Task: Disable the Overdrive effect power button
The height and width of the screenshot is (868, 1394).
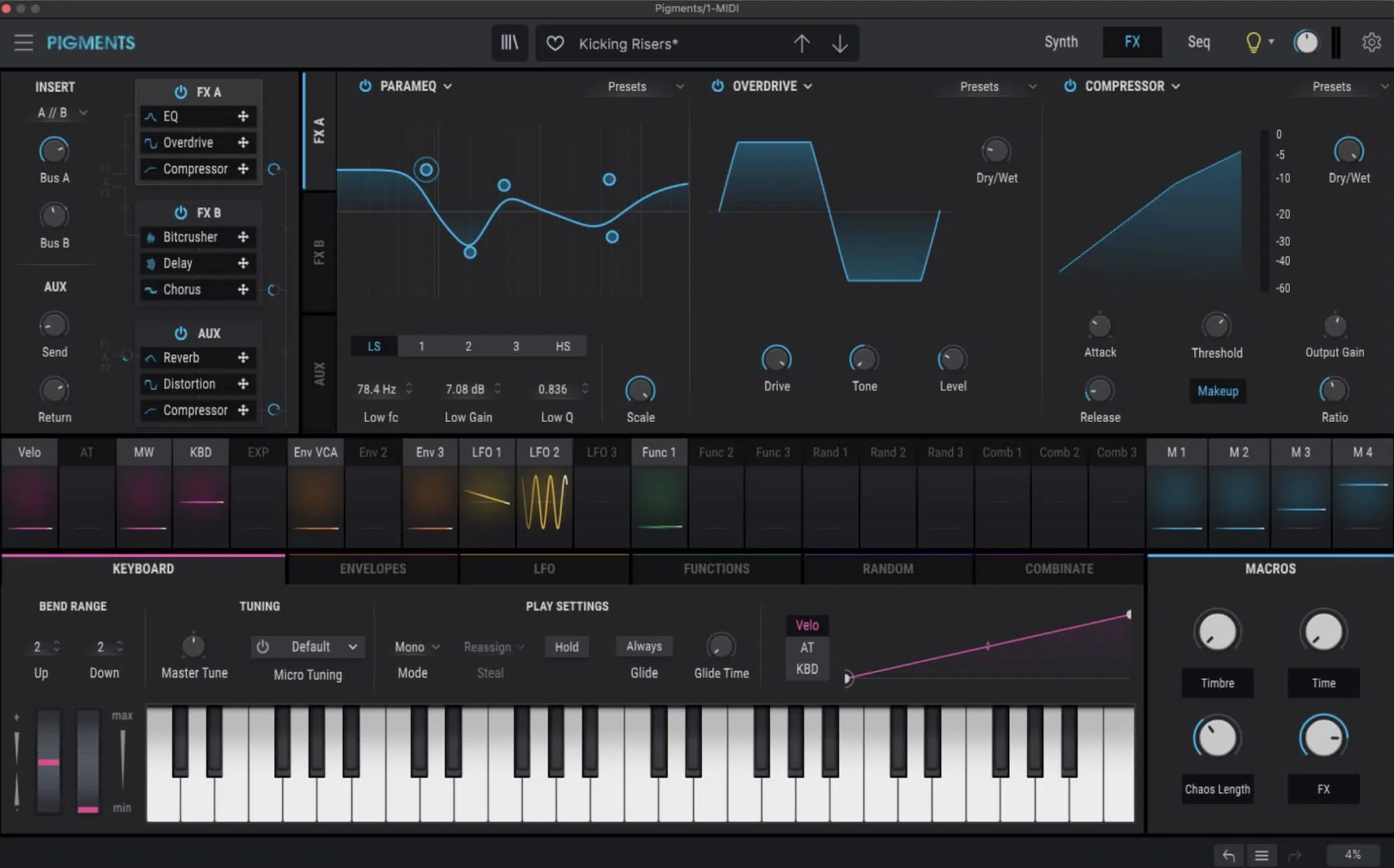Action: (717, 86)
